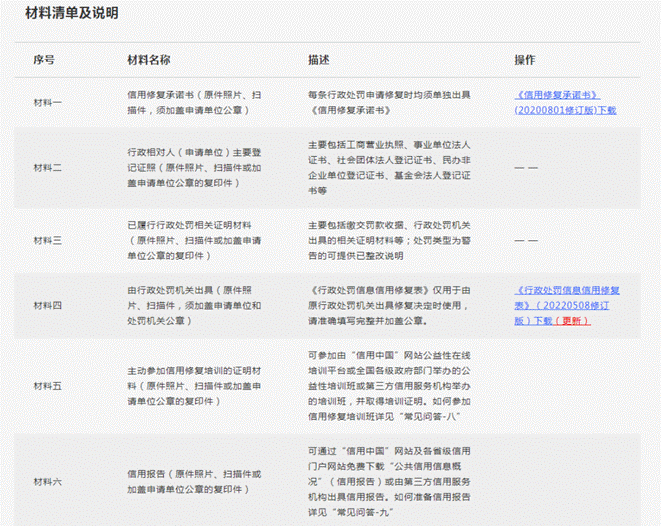Viewport: 661px width, 526px height.
Task: Click the 信用修复承诺书 material name cell
Action: (187, 103)
